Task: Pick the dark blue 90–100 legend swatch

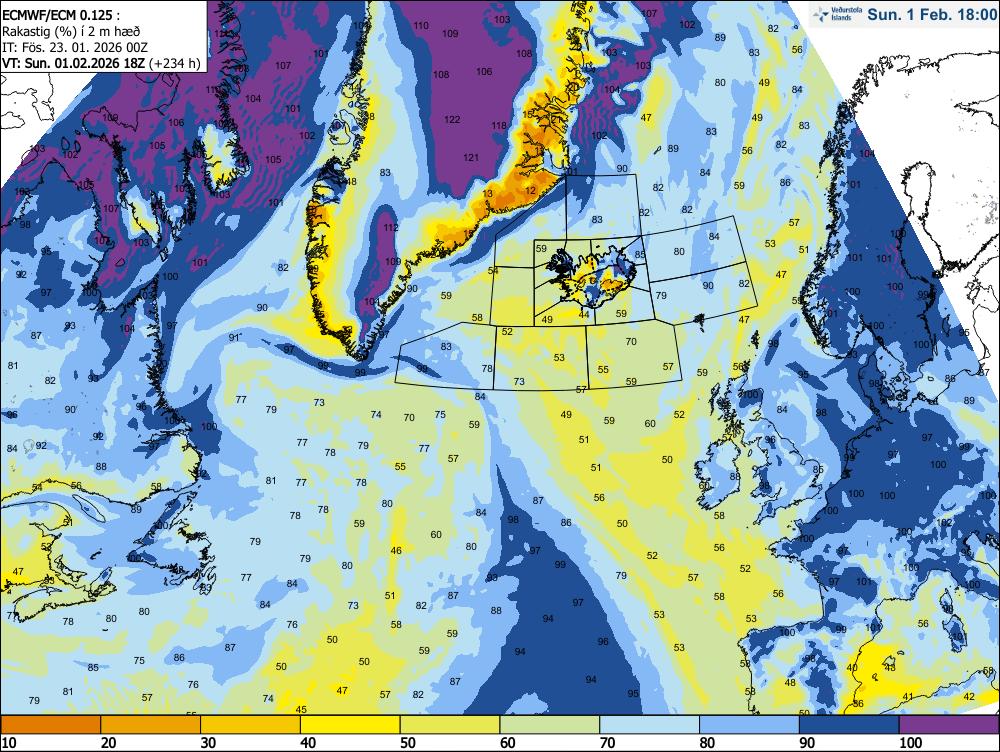Action: (849, 725)
